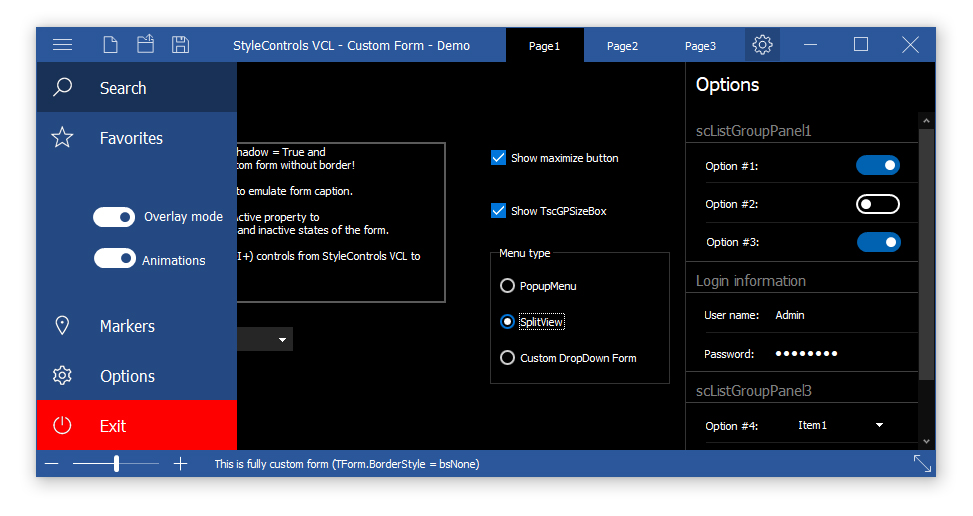The width and height of the screenshot is (973, 516).
Task: Open the Search menu item
Action: 137,87
